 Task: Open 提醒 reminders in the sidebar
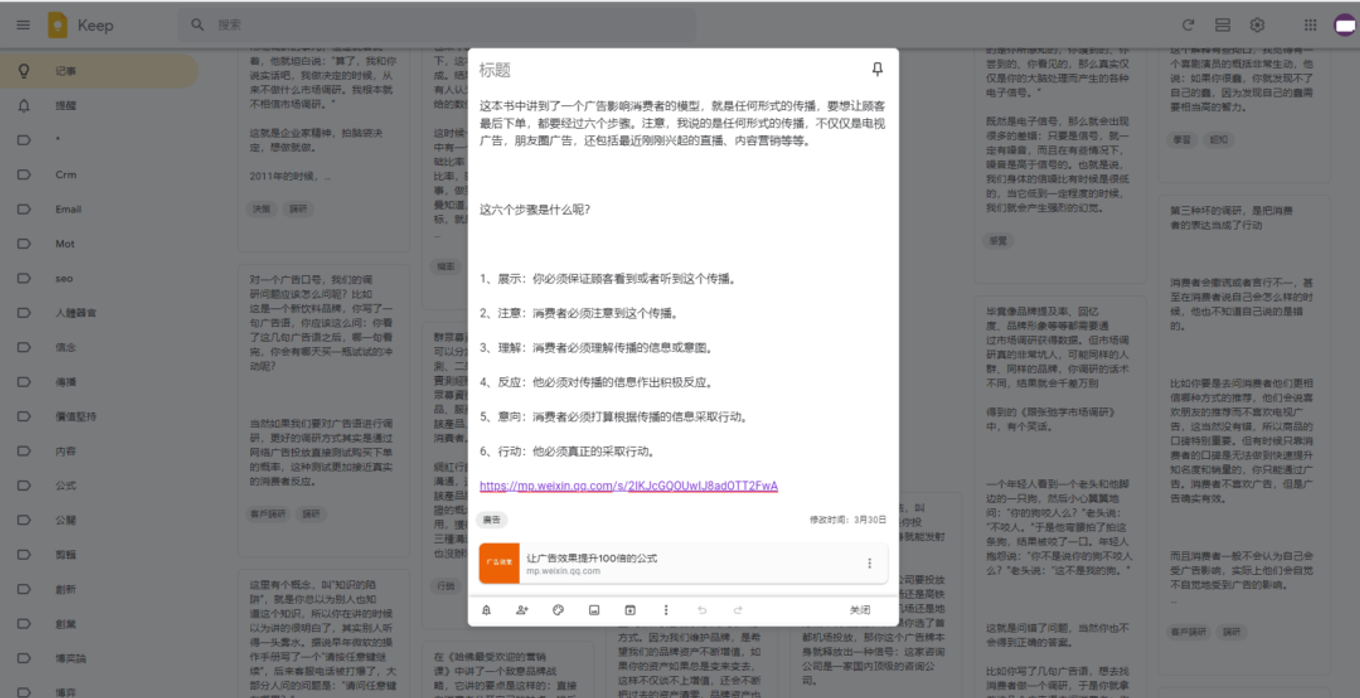tap(100, 105)
